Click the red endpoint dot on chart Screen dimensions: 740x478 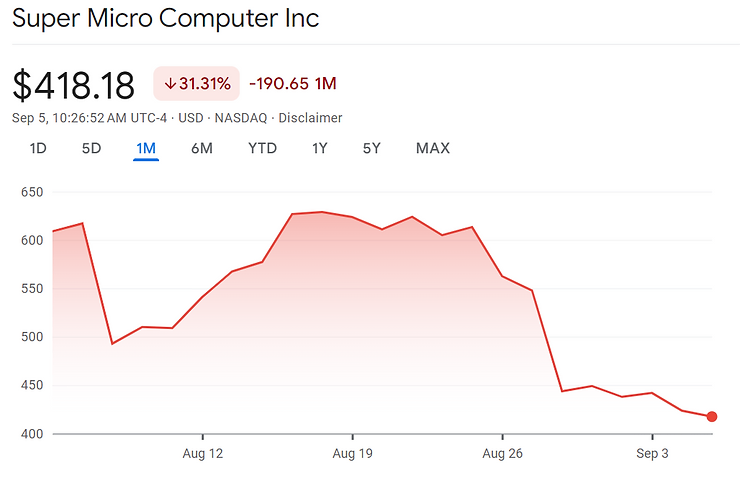711,416
